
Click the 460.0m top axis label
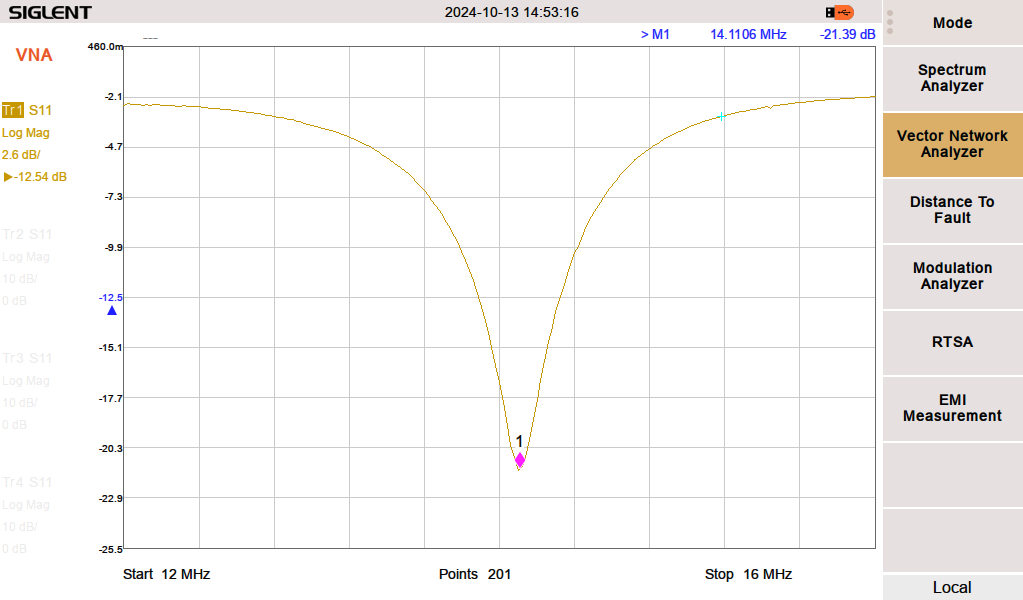106,46
